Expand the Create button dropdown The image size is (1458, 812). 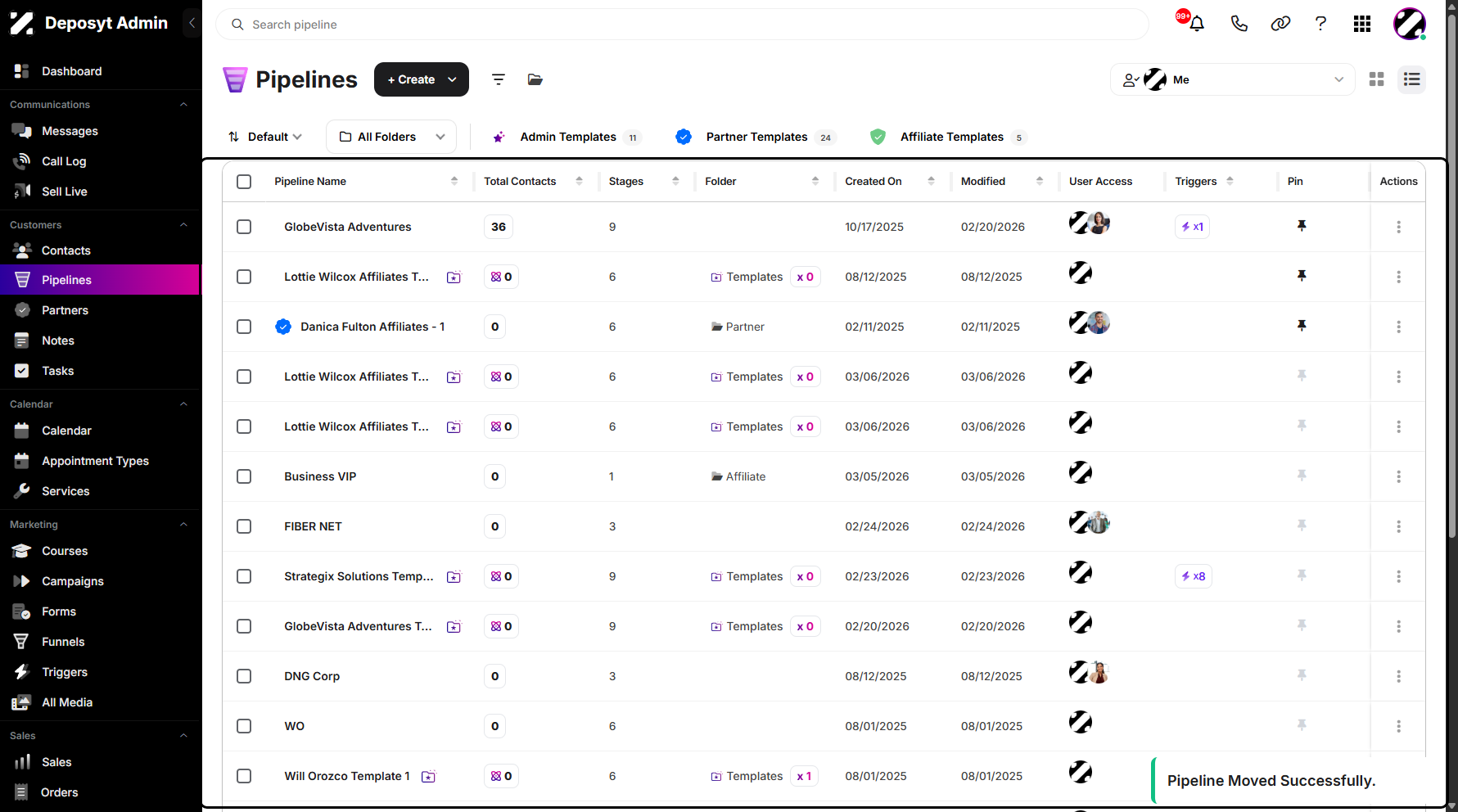[452, 79]
